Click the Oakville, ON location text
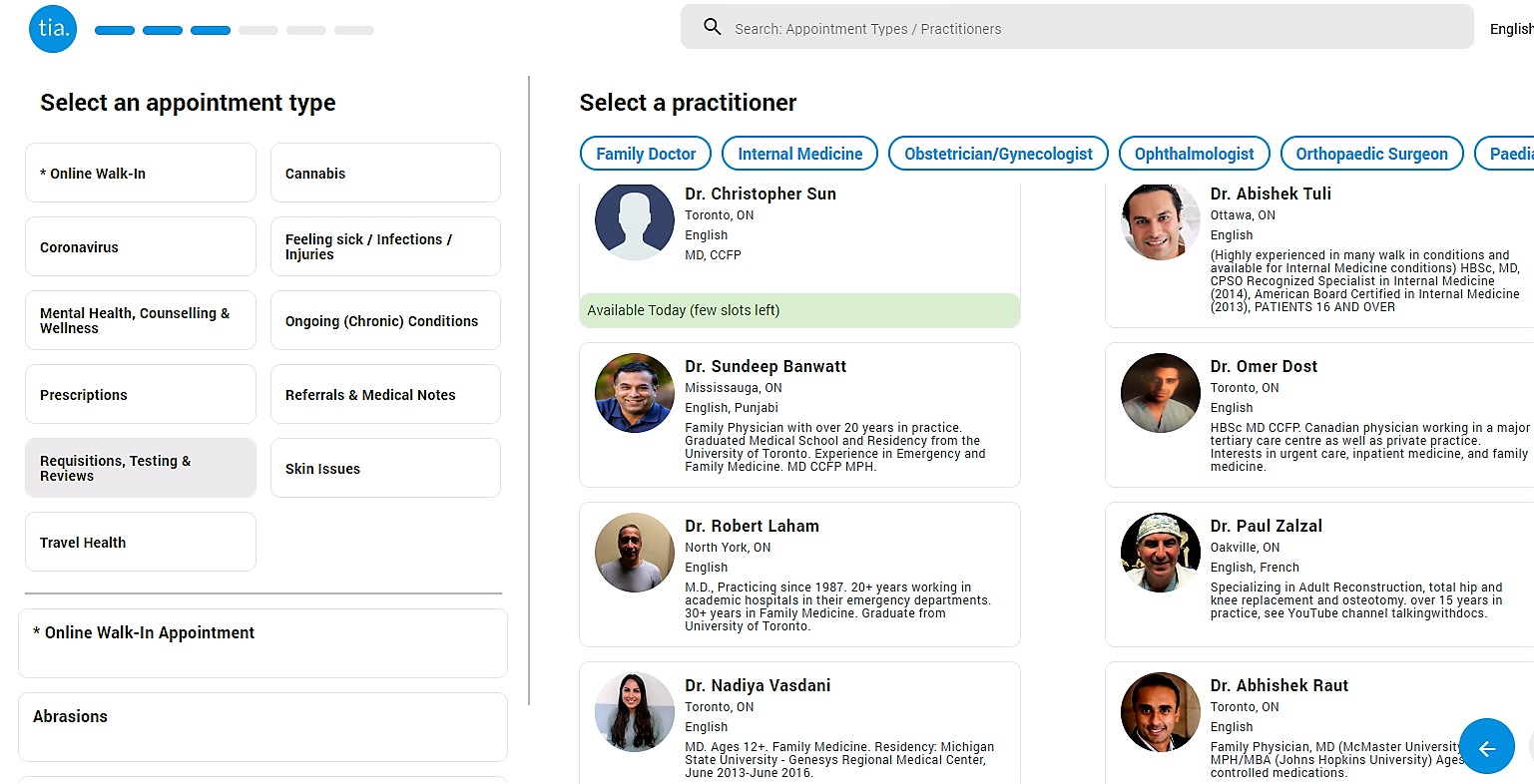This screenshot has width=1534, height=784. [1246, 548]
